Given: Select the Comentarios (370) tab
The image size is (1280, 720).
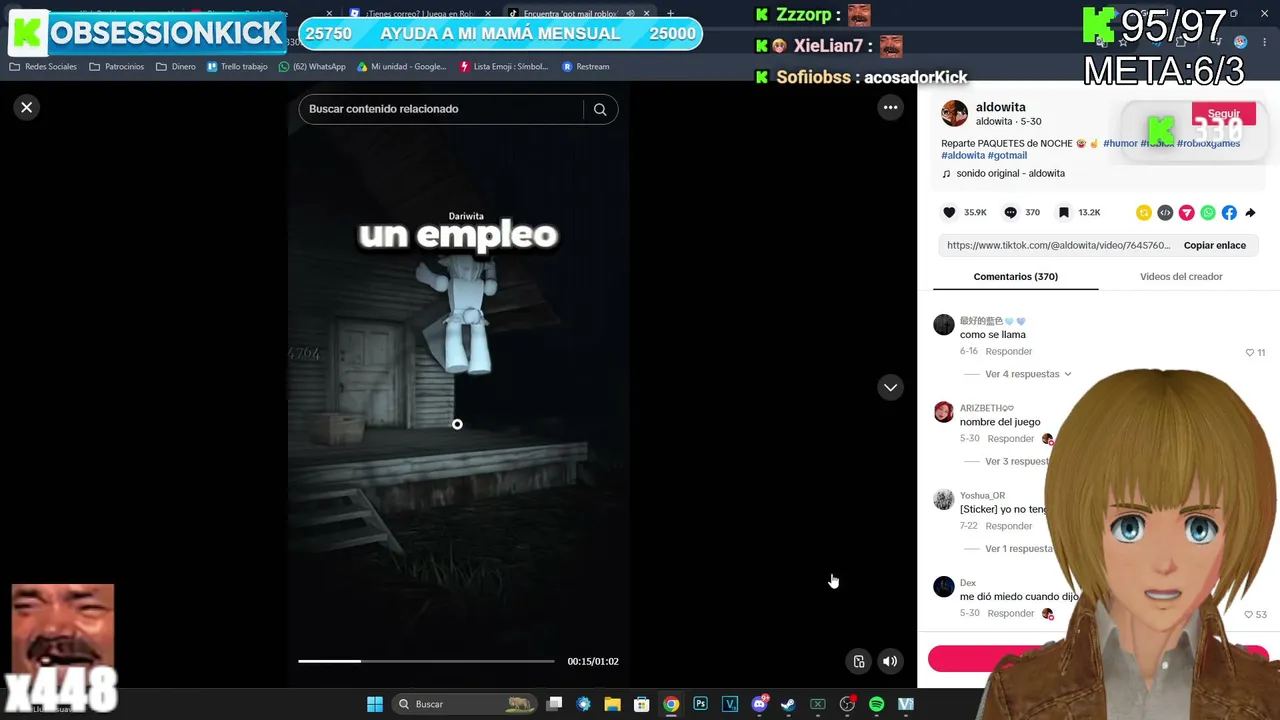Looking at the screenshot, I should coord(1015,276).
